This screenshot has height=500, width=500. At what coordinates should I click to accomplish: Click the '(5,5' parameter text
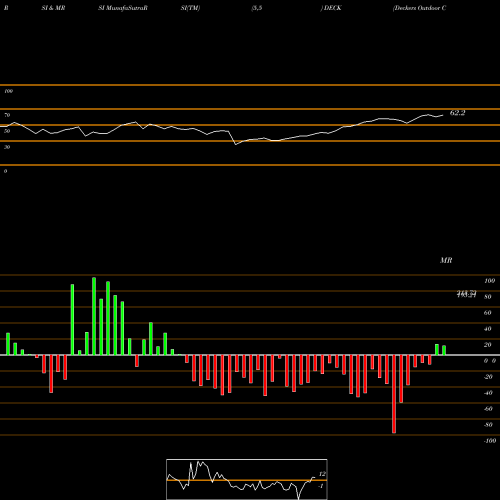(x=257, y=8)
